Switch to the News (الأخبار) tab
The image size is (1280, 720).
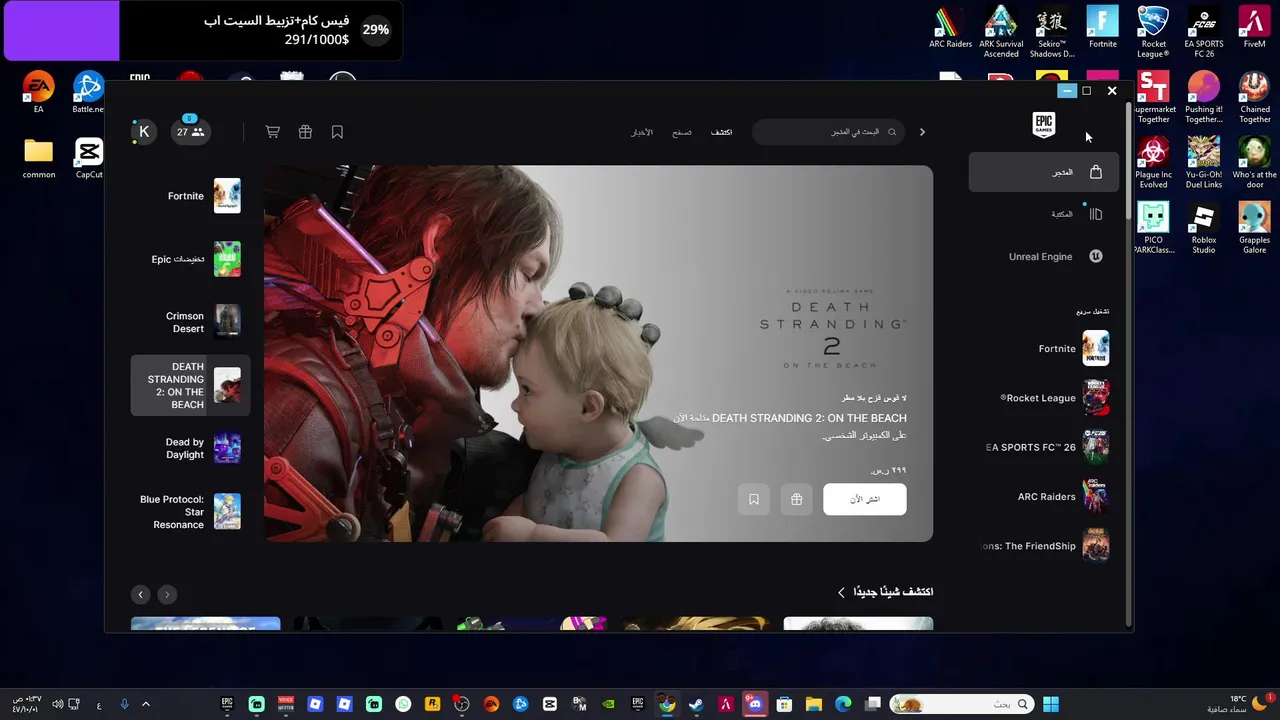coord(641,132)
